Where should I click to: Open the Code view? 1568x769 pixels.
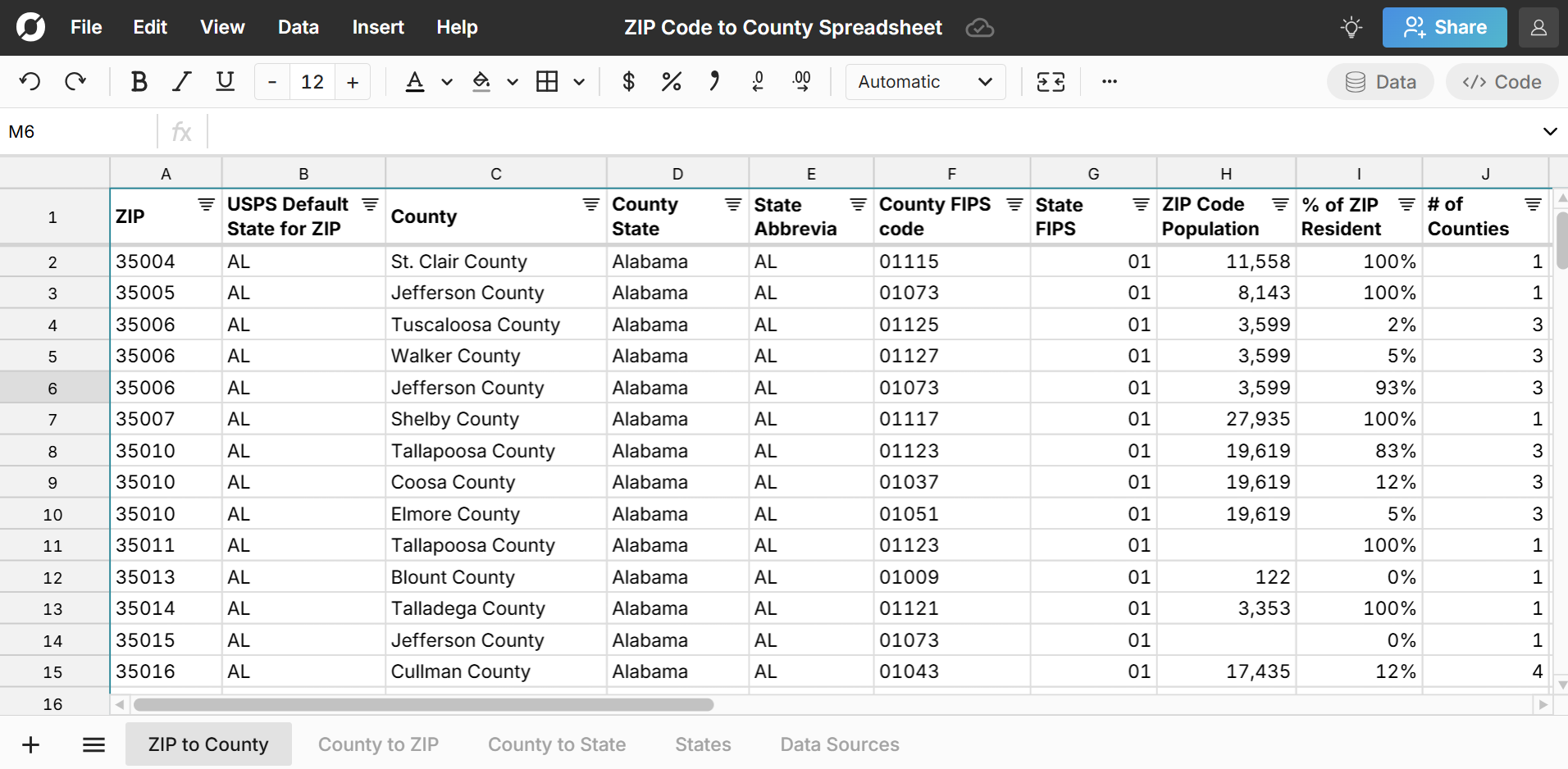1501,81
